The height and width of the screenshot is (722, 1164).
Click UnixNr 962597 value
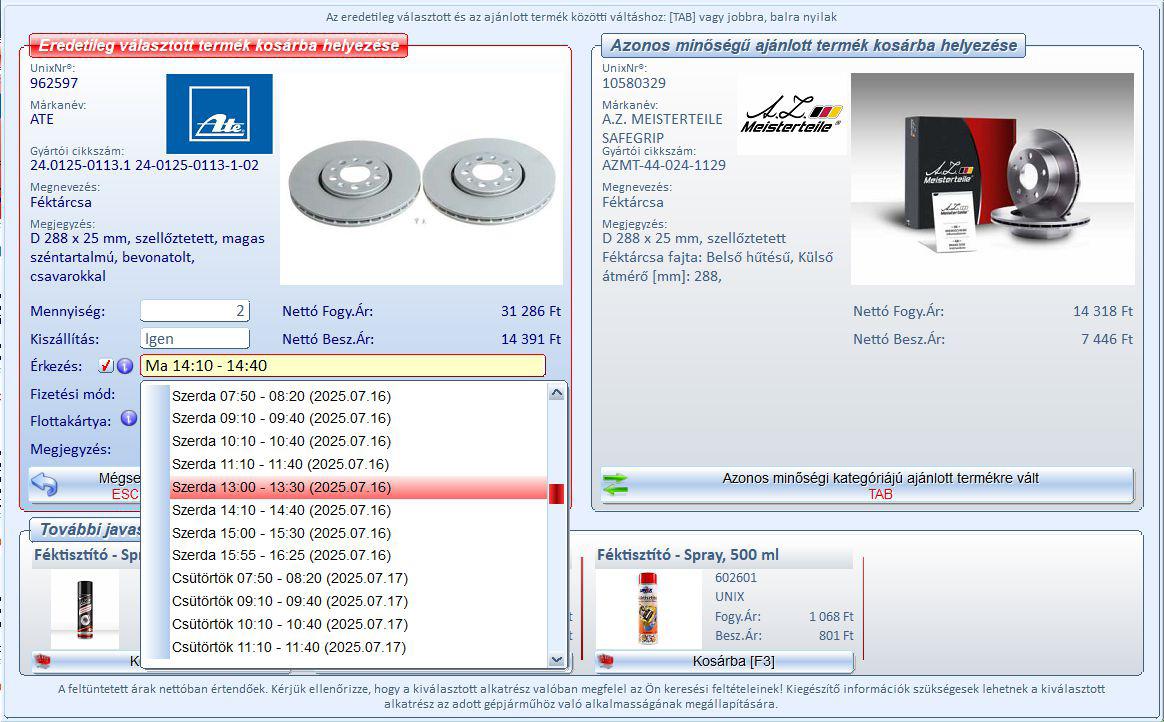[54, 83]
